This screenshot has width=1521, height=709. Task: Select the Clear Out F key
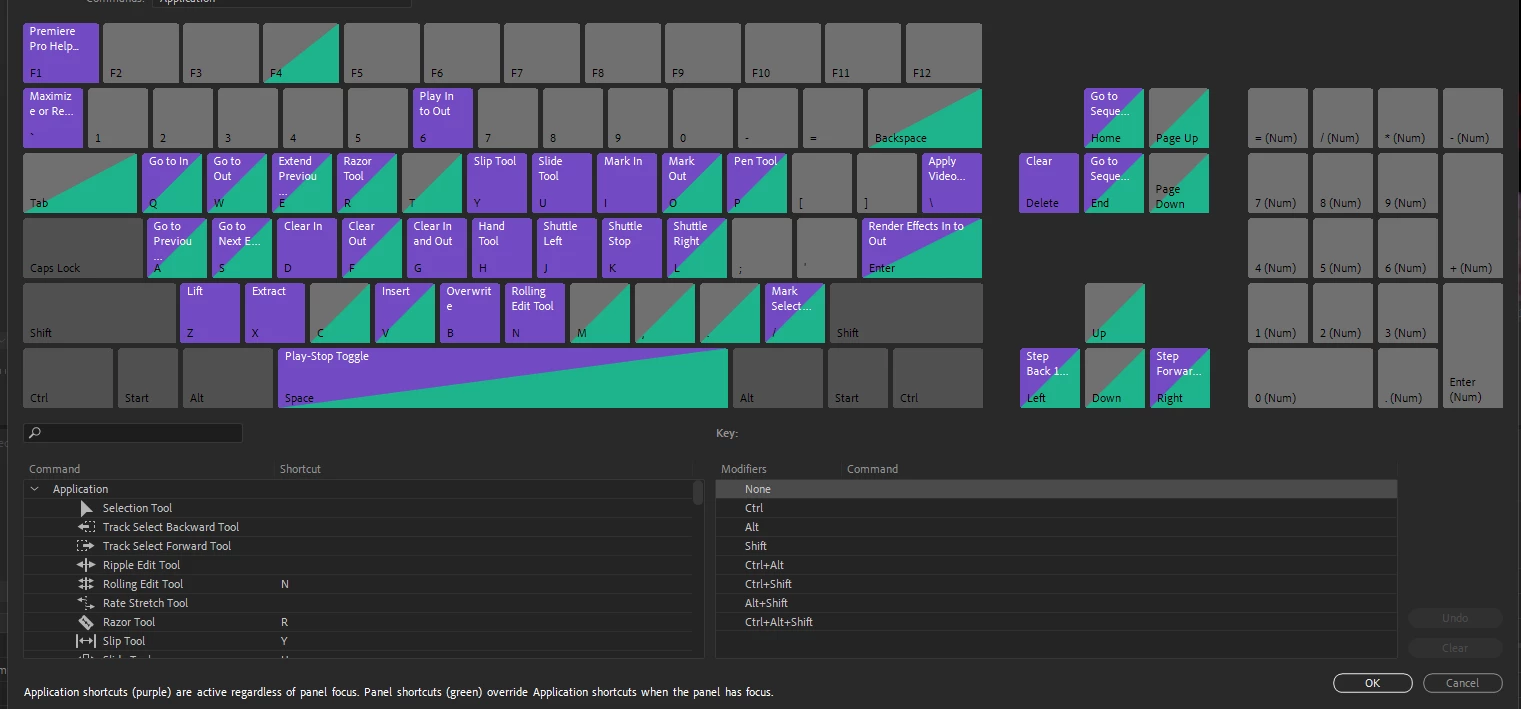[x=372, y=248]
